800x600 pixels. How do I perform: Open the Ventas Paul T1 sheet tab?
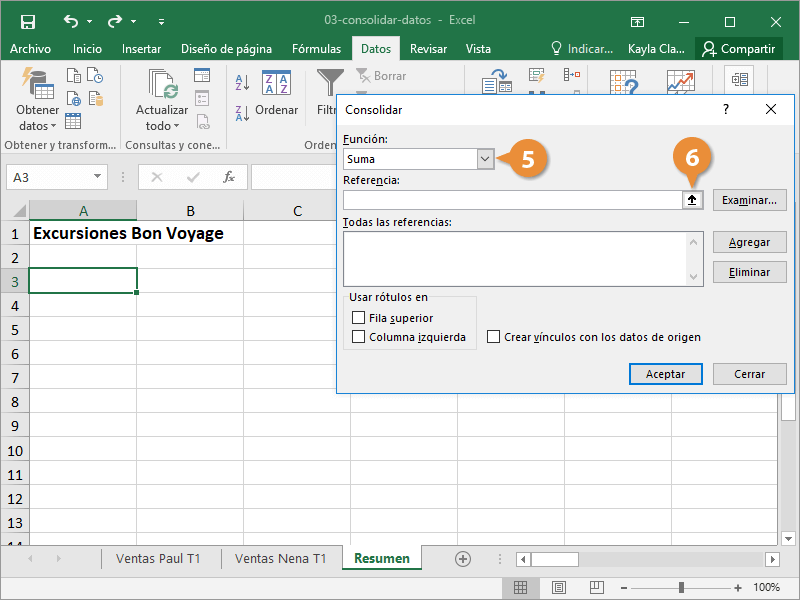[158, 559]
